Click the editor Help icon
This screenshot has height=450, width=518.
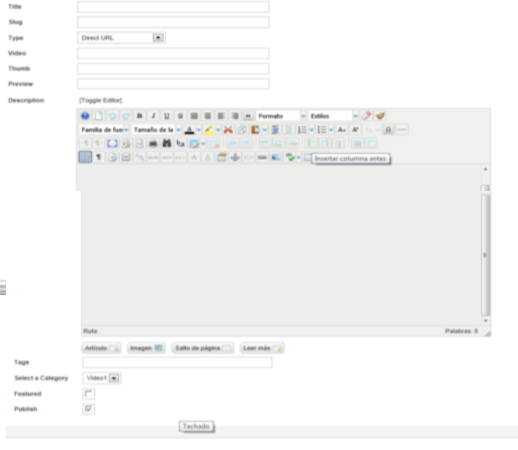85,116
